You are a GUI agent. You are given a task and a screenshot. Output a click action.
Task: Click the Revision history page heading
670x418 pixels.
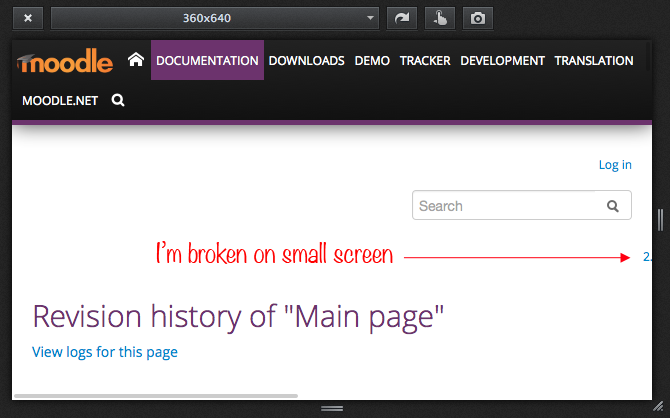tap(238, 317)
